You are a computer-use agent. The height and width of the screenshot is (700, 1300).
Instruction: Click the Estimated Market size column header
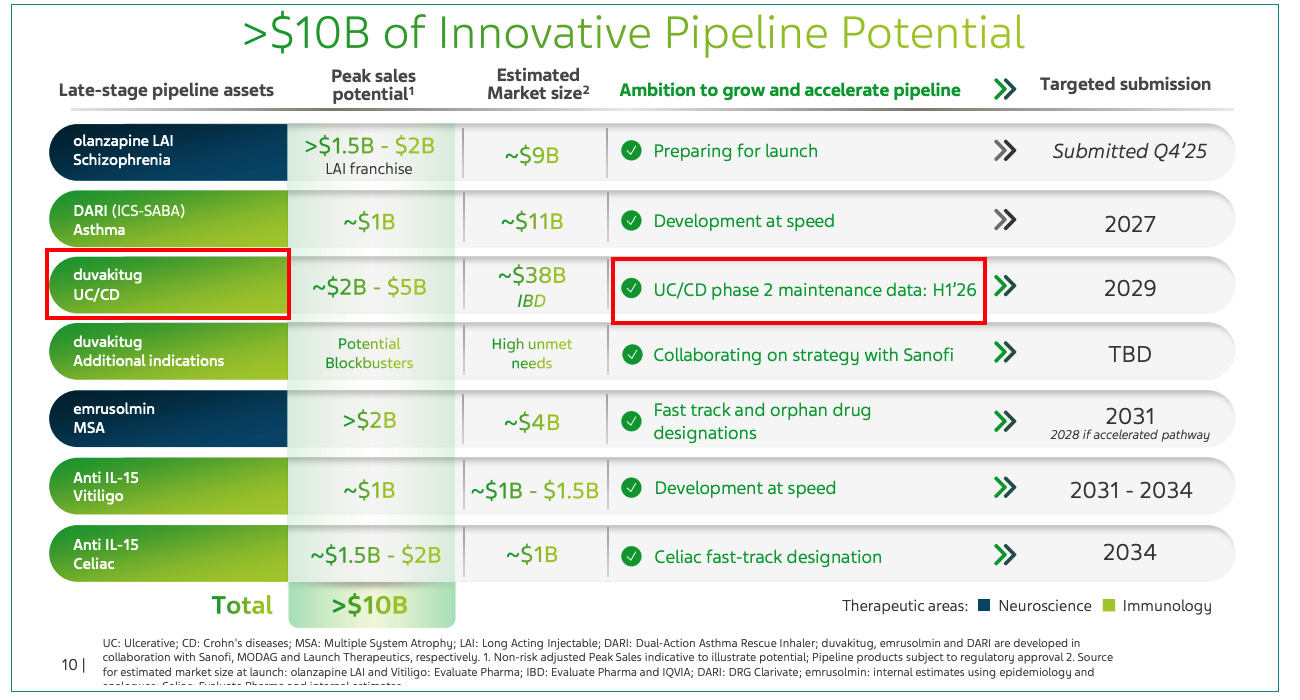pyautogui.click(x=538, y=84)
